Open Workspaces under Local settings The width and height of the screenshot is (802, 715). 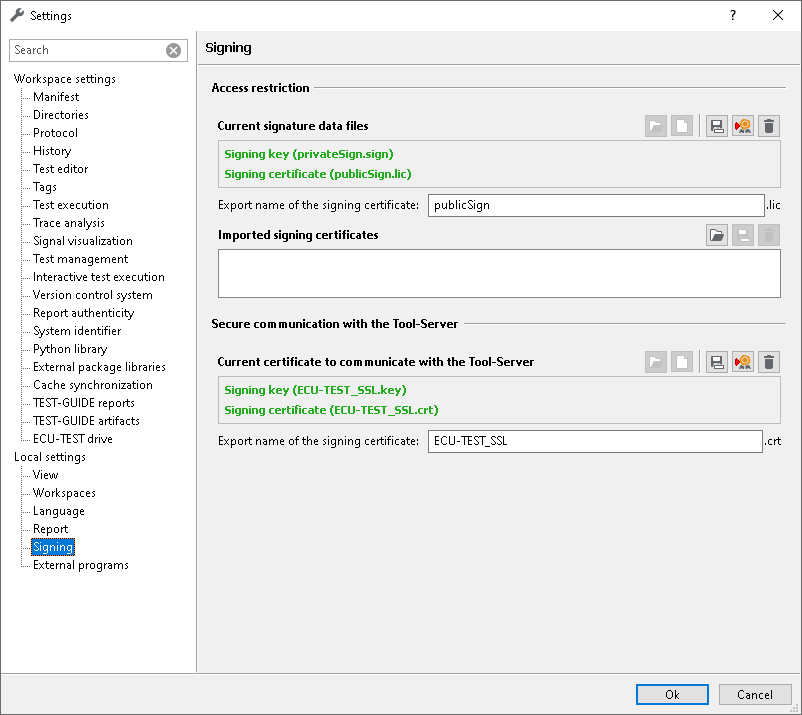(x=64, y=493)
